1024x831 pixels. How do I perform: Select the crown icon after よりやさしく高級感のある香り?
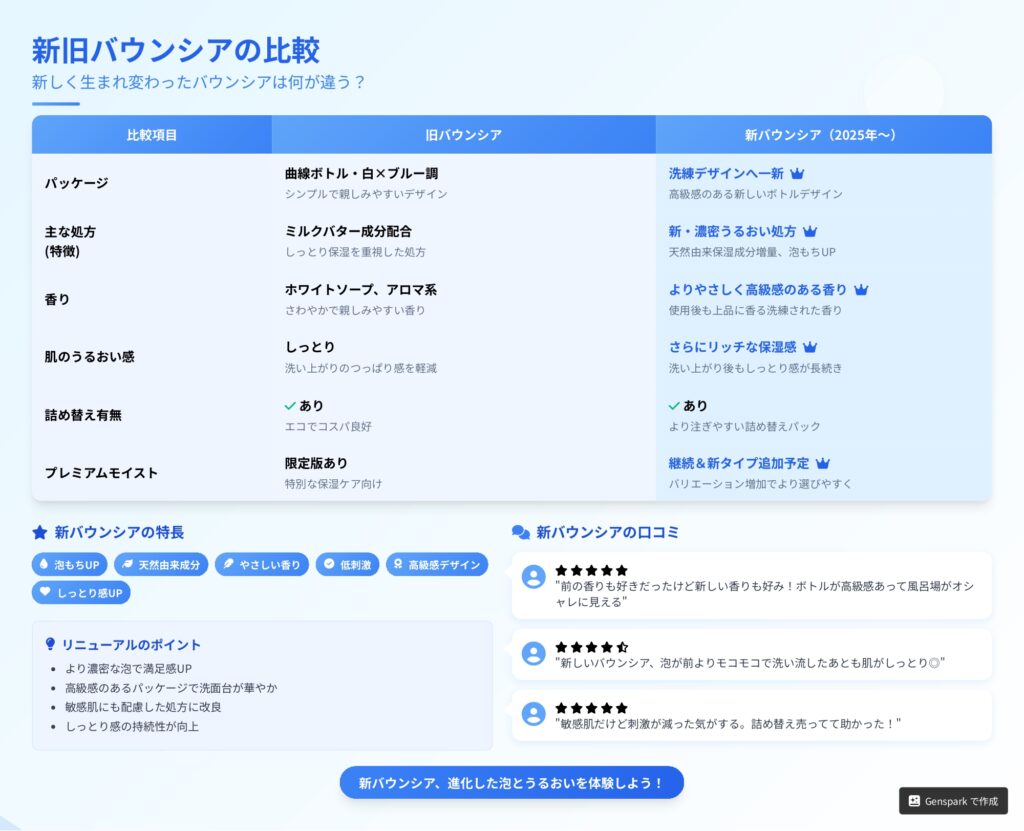tap(861, 289)
